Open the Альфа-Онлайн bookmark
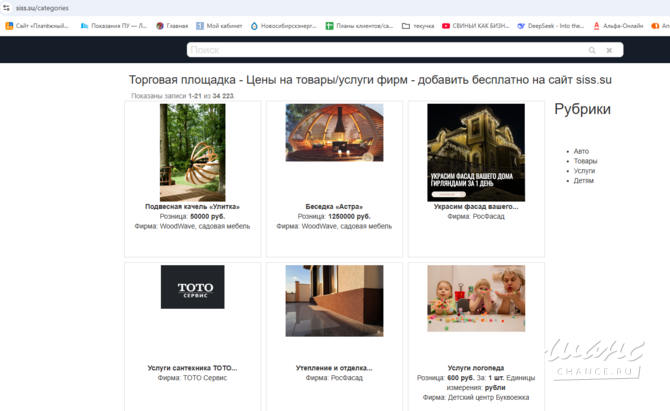Image resolution: width=670 pixels, height=411 pixels. [x=618, y=26]
